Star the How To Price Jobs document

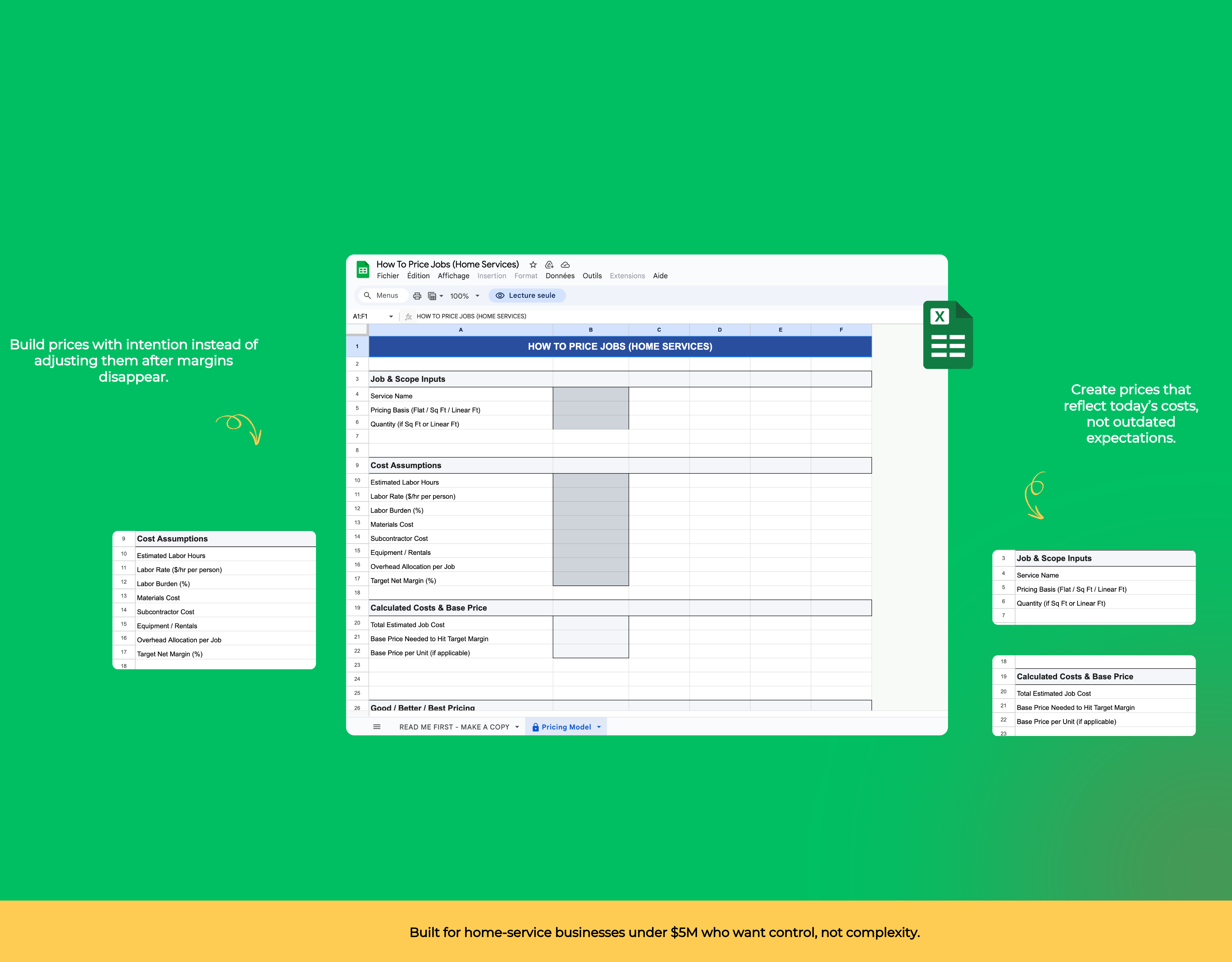click(x=533, y=264)
